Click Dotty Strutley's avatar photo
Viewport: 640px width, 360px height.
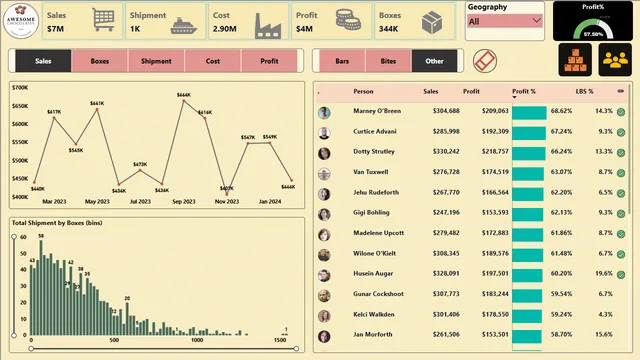coord(324,153)
